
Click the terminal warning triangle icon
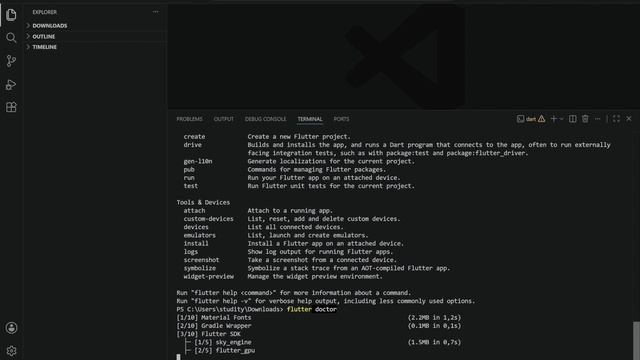coord(541,119)
